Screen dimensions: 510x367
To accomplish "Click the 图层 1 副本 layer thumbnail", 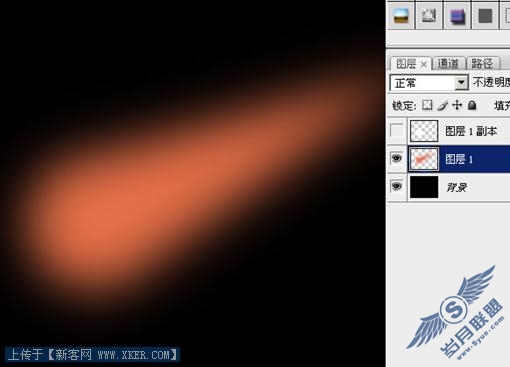I will point(424,131).
